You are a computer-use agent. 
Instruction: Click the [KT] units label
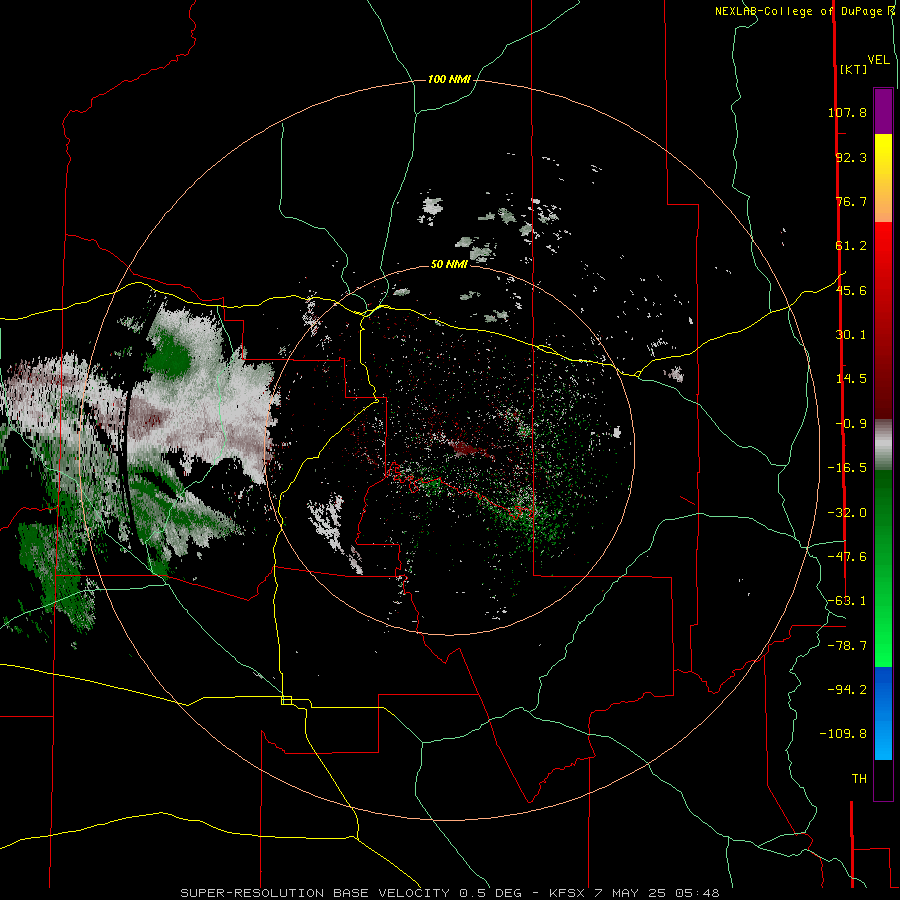[x=854, y=69]
